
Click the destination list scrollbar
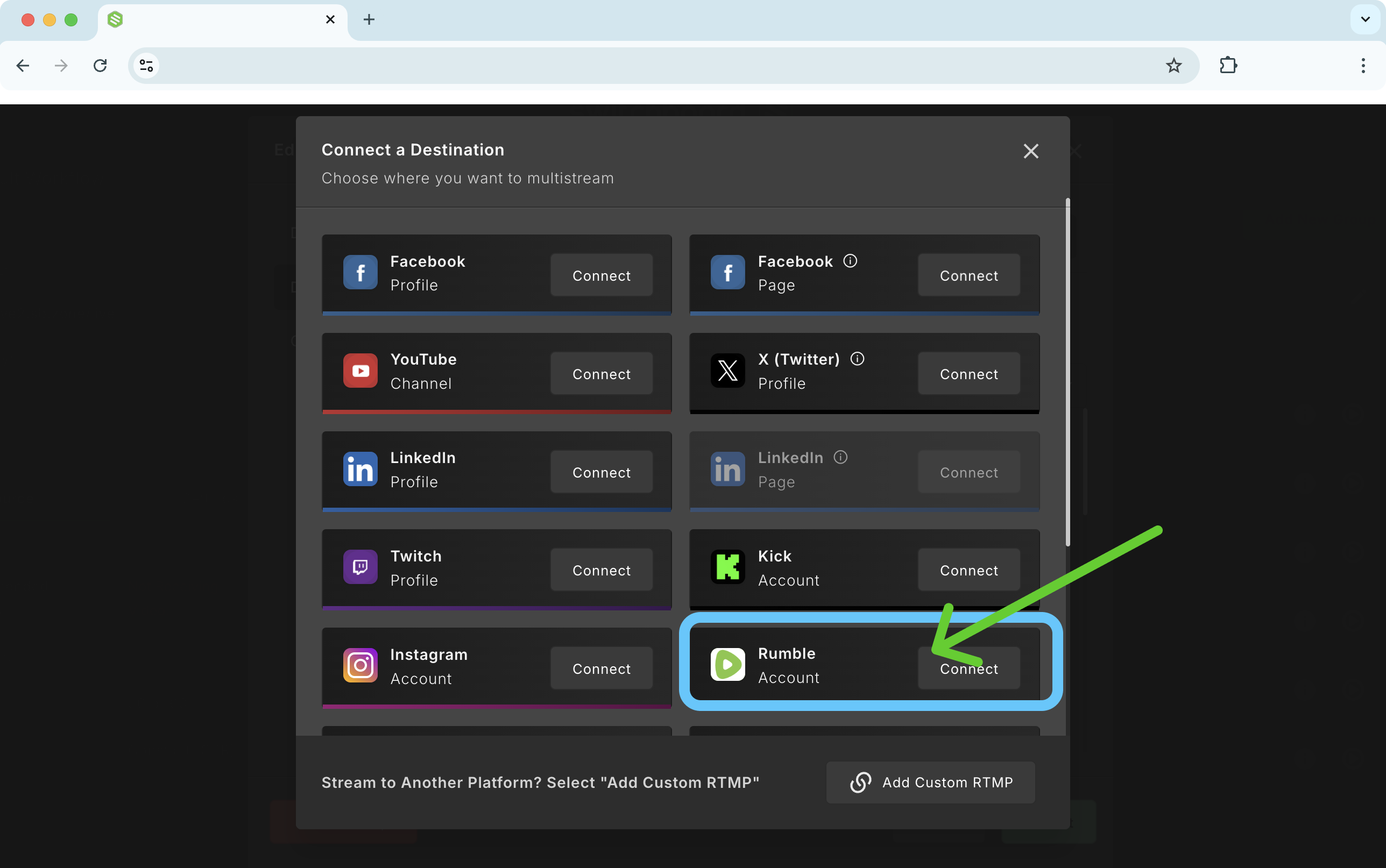pos(1067,373)
